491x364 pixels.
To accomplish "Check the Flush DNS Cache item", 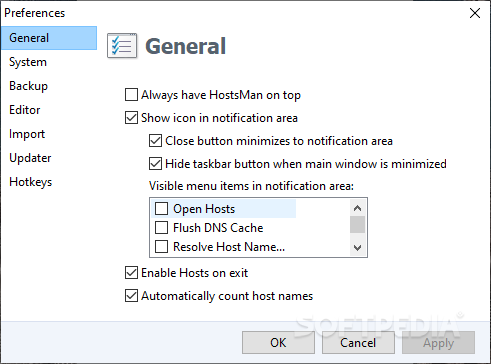I will click(161, 228).
